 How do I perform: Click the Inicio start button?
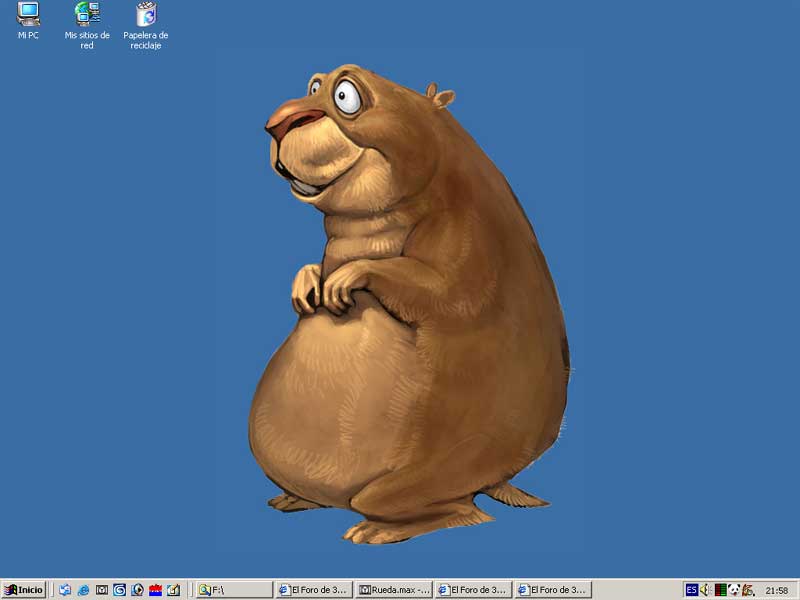click(23, 590)
